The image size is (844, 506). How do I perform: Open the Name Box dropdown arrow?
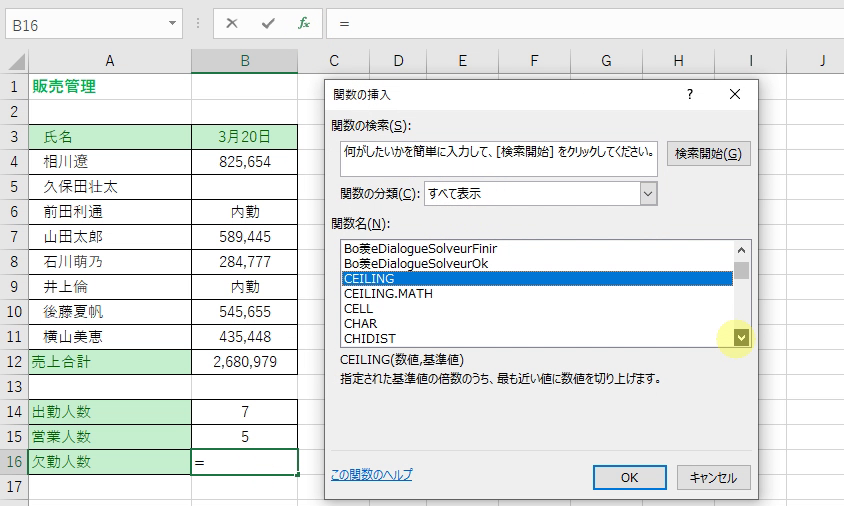[x=173, y=23]
